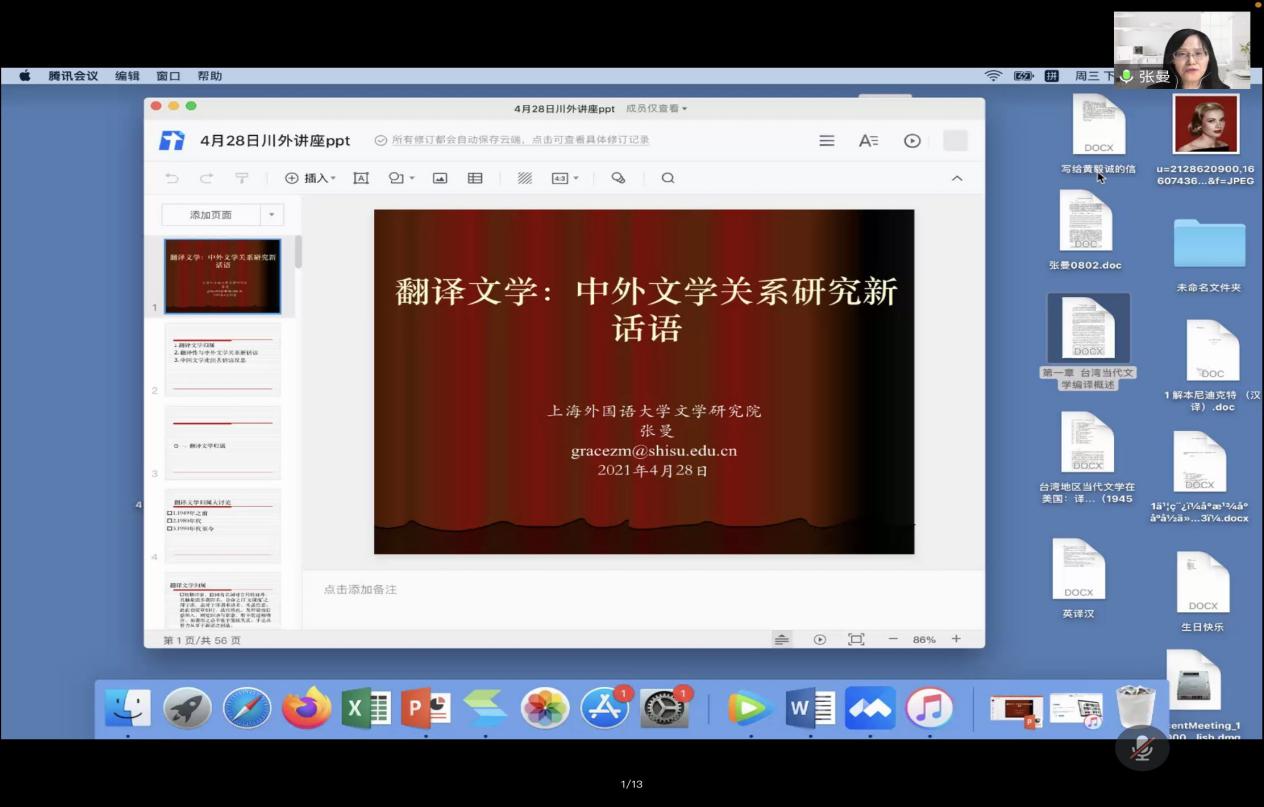Click the insert image icon
Screen dimensions: 1264x807
pyautogui.click(x=440, y=178)
